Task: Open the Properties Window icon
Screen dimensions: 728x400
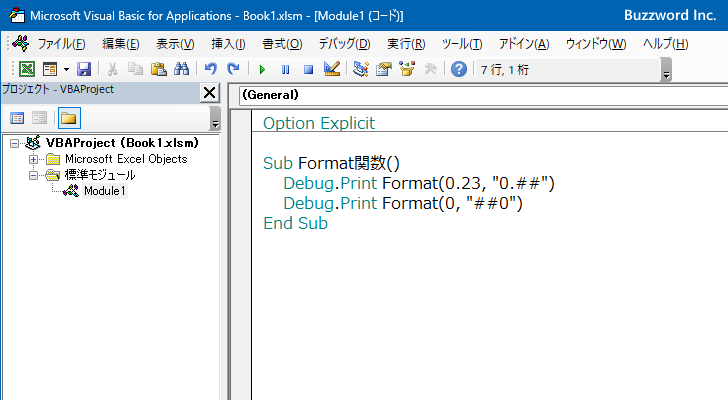Action: [384, 70]
